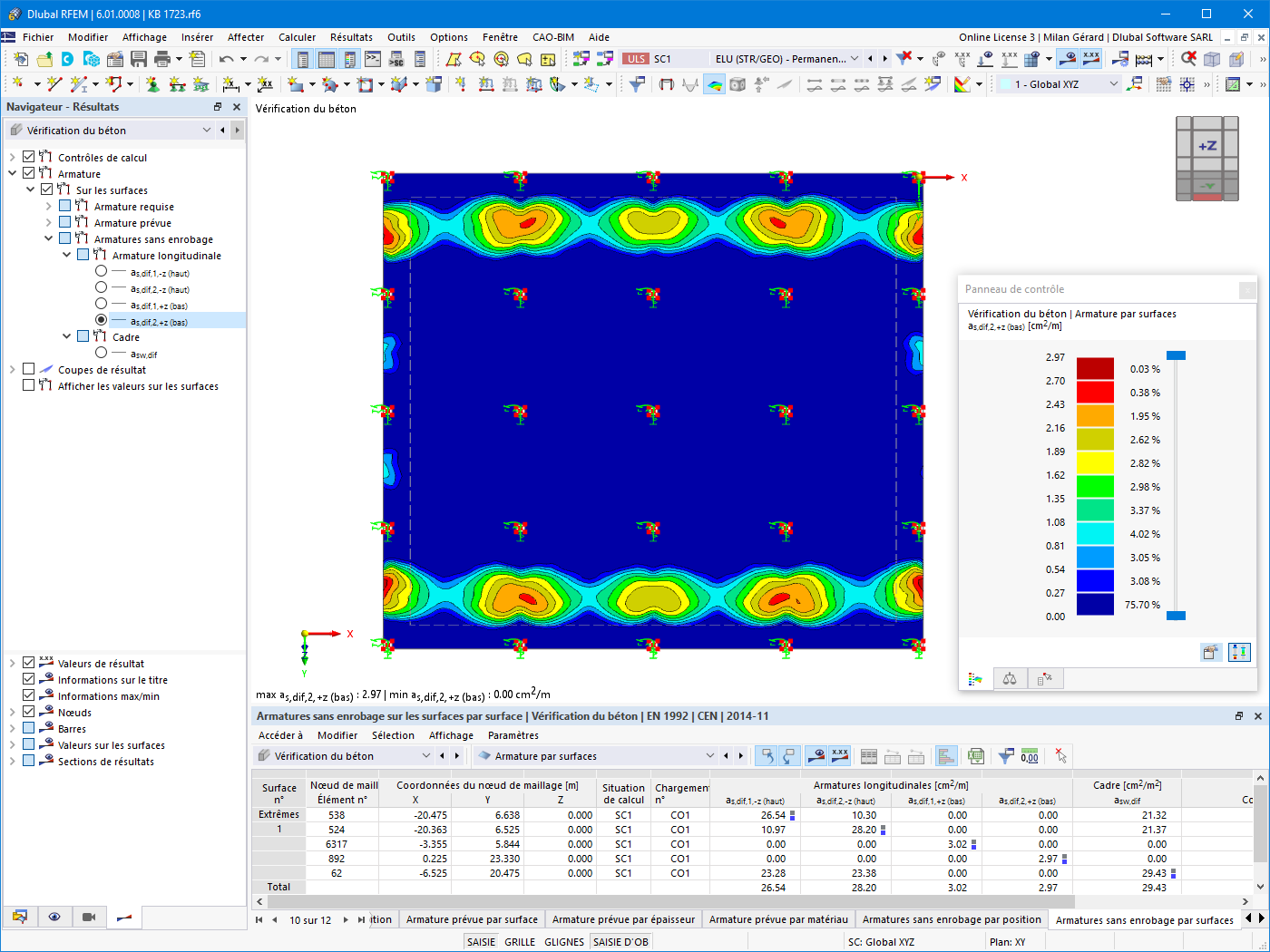Click the cyan 1.08 legend color swatch
This screenshot has width=1270, height=952.
point(1095,534)
